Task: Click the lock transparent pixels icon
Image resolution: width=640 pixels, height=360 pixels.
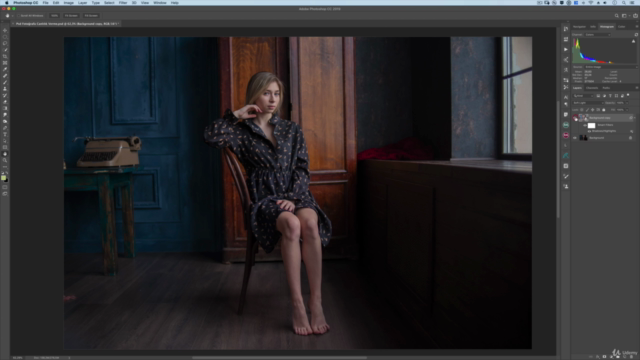Action: [x=582, y=110]
